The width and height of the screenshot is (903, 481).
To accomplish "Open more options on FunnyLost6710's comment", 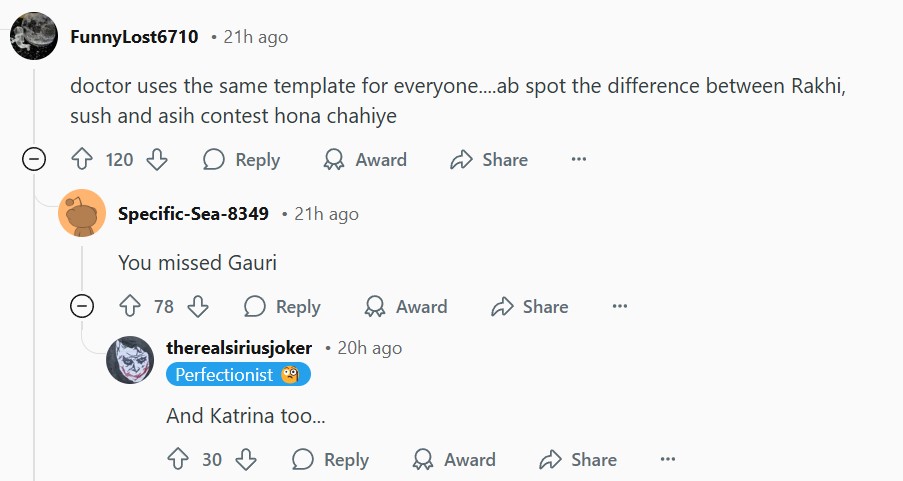I will click(x=578, y=160).
